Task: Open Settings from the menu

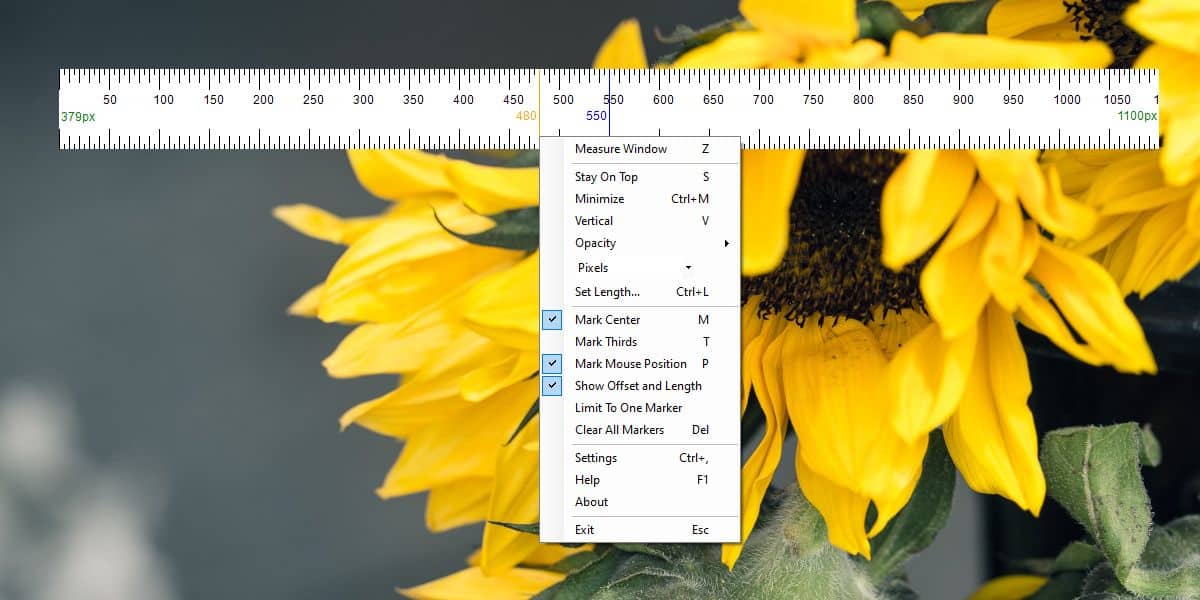Action: (x=640, y=458)
